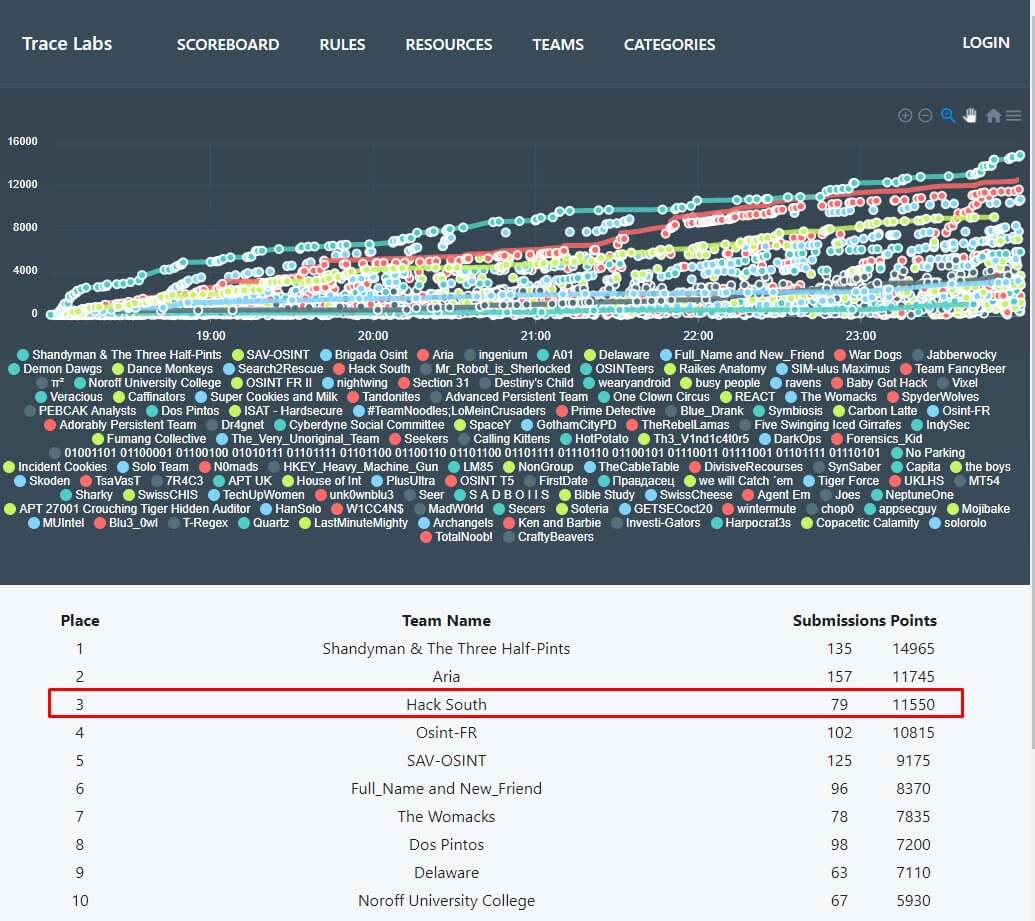Click the Trace Labs brand logo
Screen dimensions: 1035x921
[67, 43]
